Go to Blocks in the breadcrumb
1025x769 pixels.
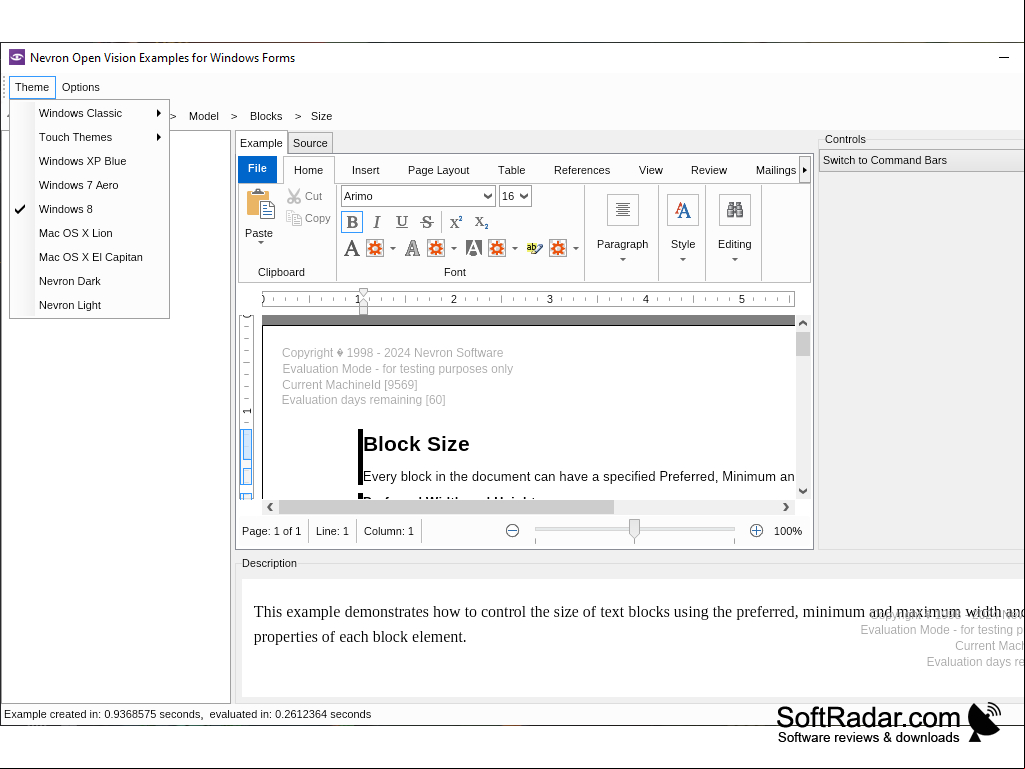[266, 116]
